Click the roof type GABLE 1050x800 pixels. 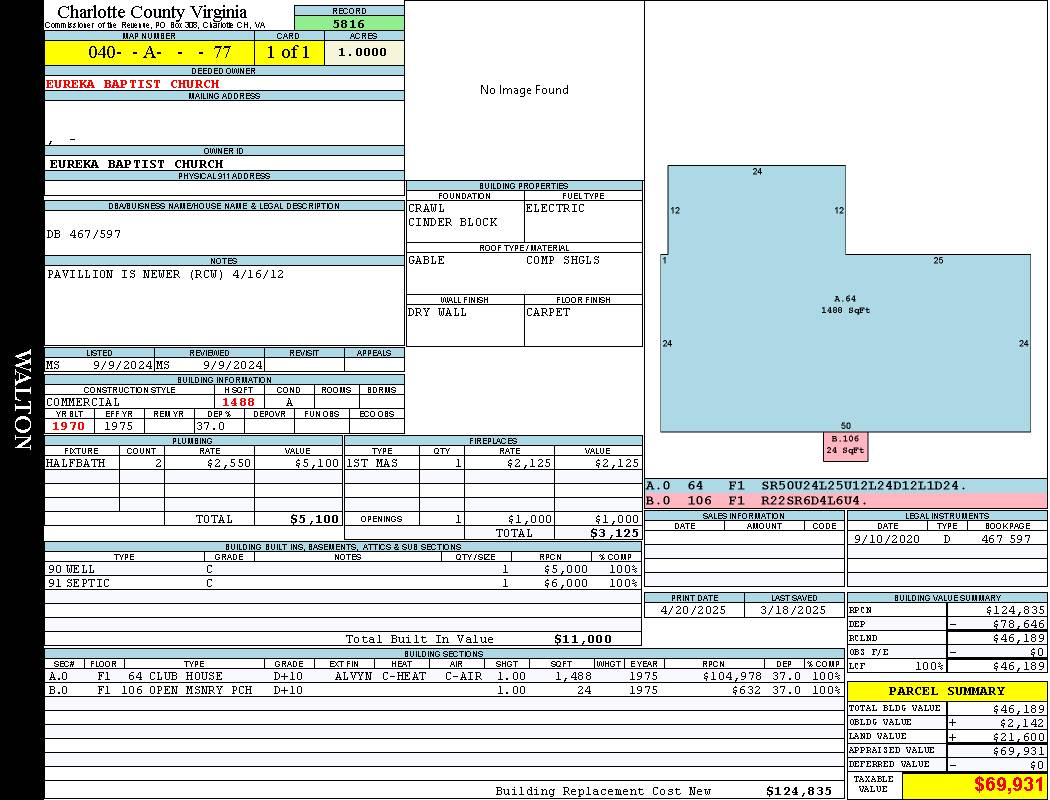click(x=426, y=260)
